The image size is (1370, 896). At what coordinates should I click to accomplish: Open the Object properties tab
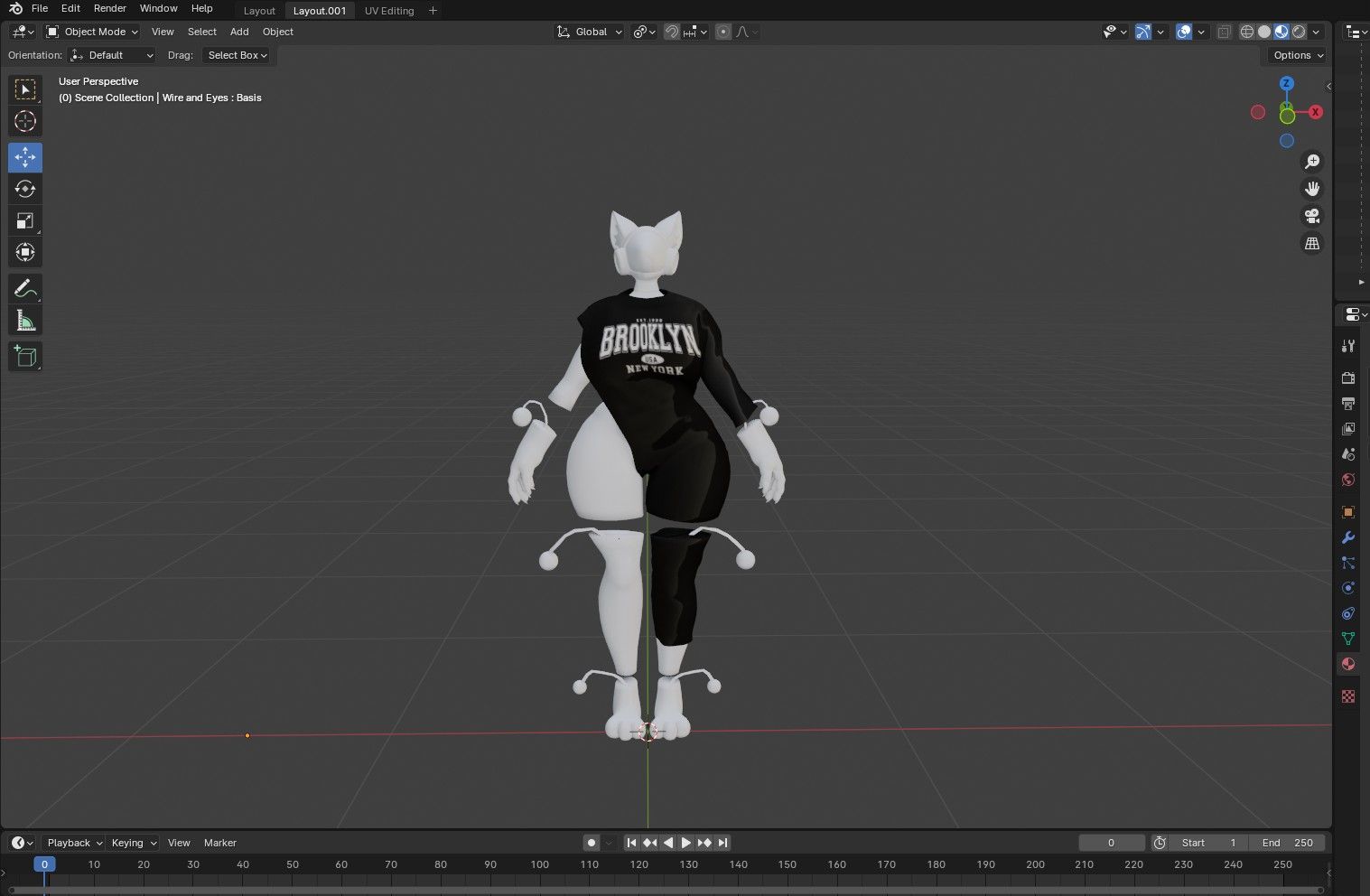click(x=1348, y=512)
